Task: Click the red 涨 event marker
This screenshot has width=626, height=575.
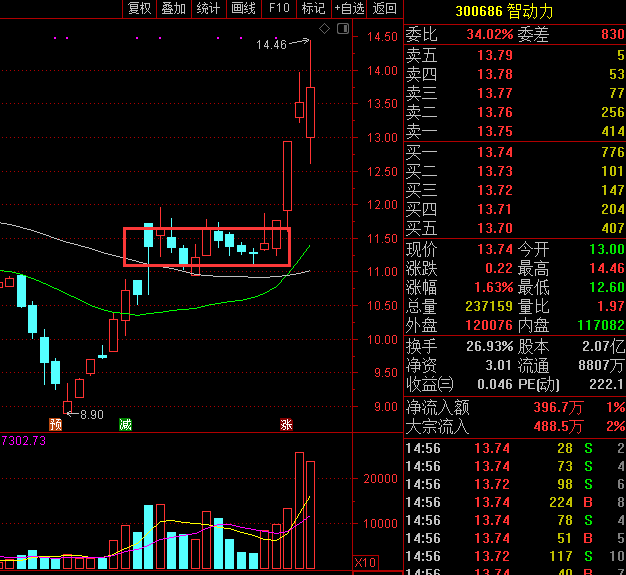Action: pos(287,424)
